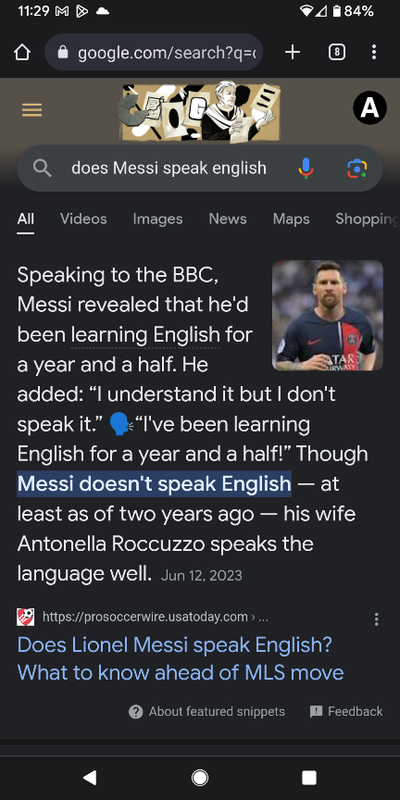Image resolution: width=400 pixels, height=800 pixels.
Task: Tap the search magnifier icon
Action: tap(42, 168)
